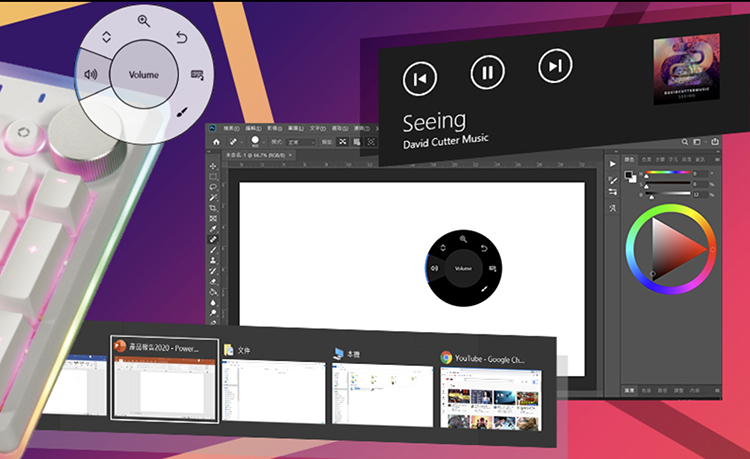
Task: Select the Rectangular Marquee tool
Action: coord(214,175)
